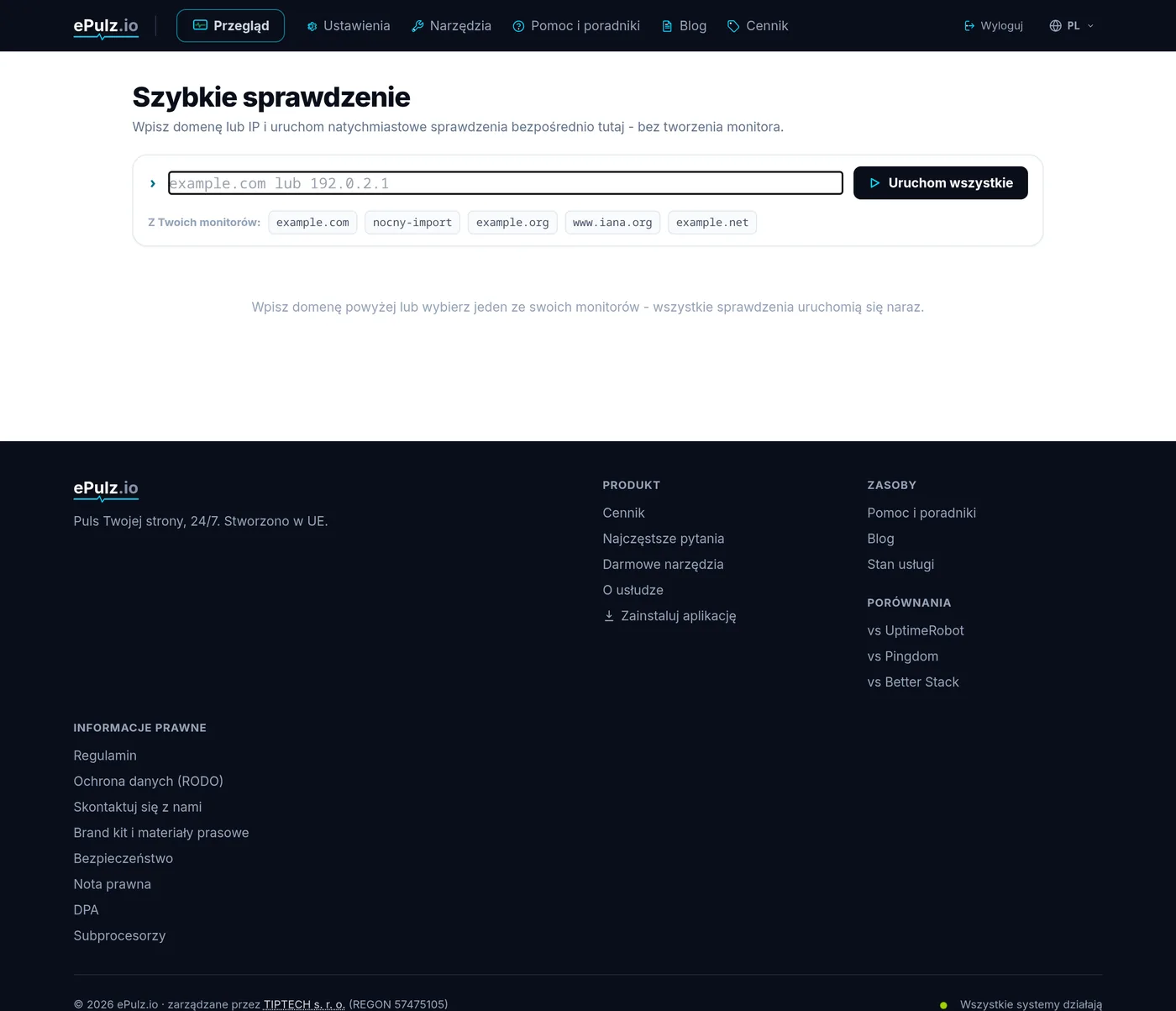Click the Uruchom wszystkie button
1176x1011 pixels.
pyautogui.click(x=941, y=183)
